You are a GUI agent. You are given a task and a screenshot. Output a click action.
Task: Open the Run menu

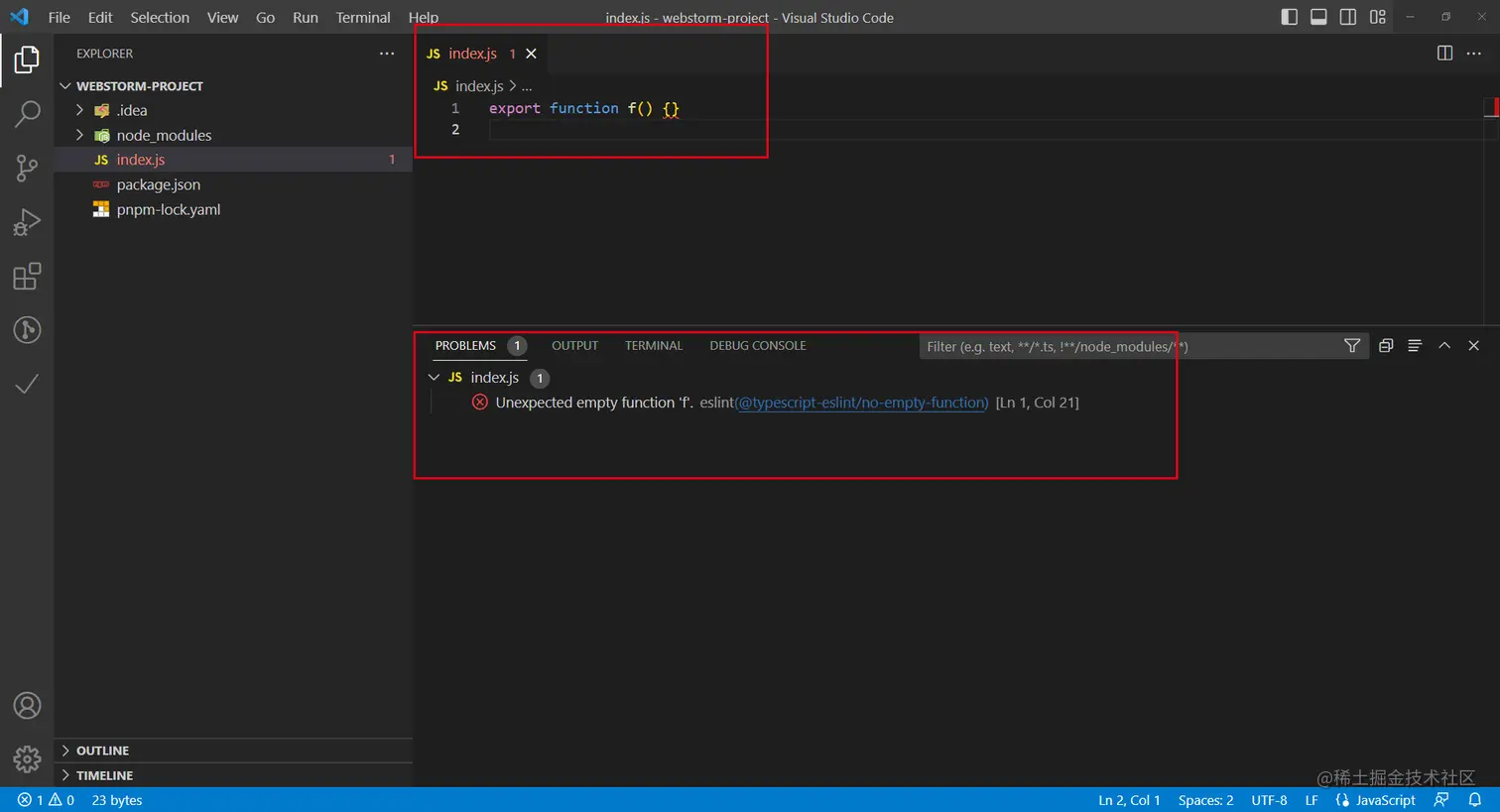[x=306, y=17]
